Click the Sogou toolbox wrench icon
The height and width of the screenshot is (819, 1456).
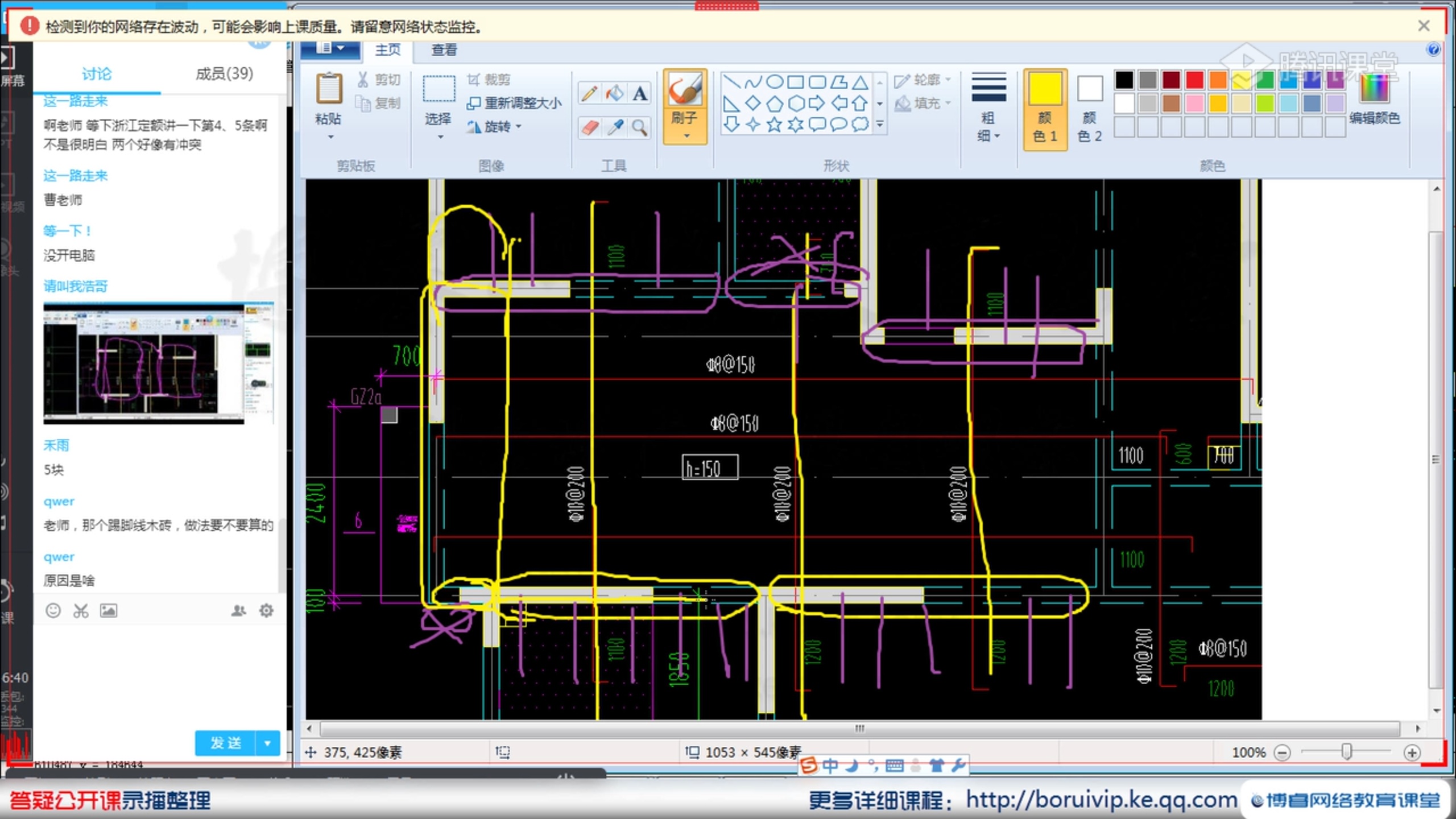click(958, 766)
